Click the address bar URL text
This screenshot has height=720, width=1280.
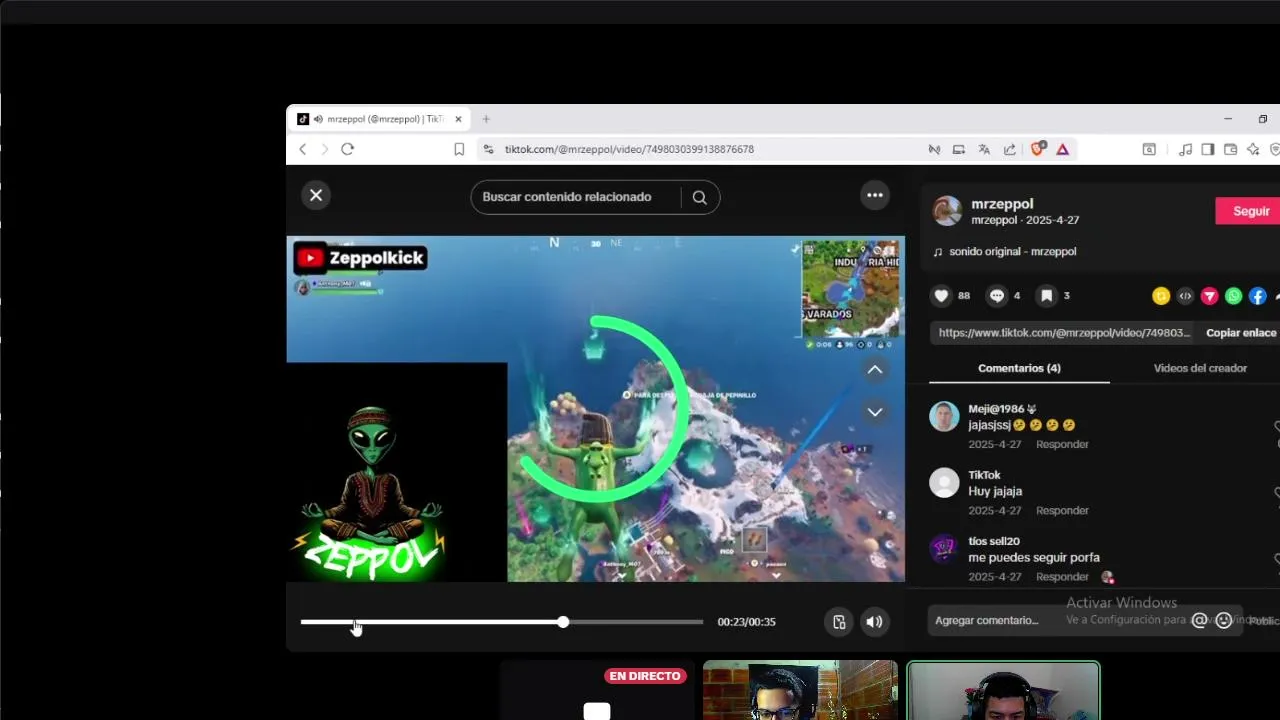tap(629, 149)
